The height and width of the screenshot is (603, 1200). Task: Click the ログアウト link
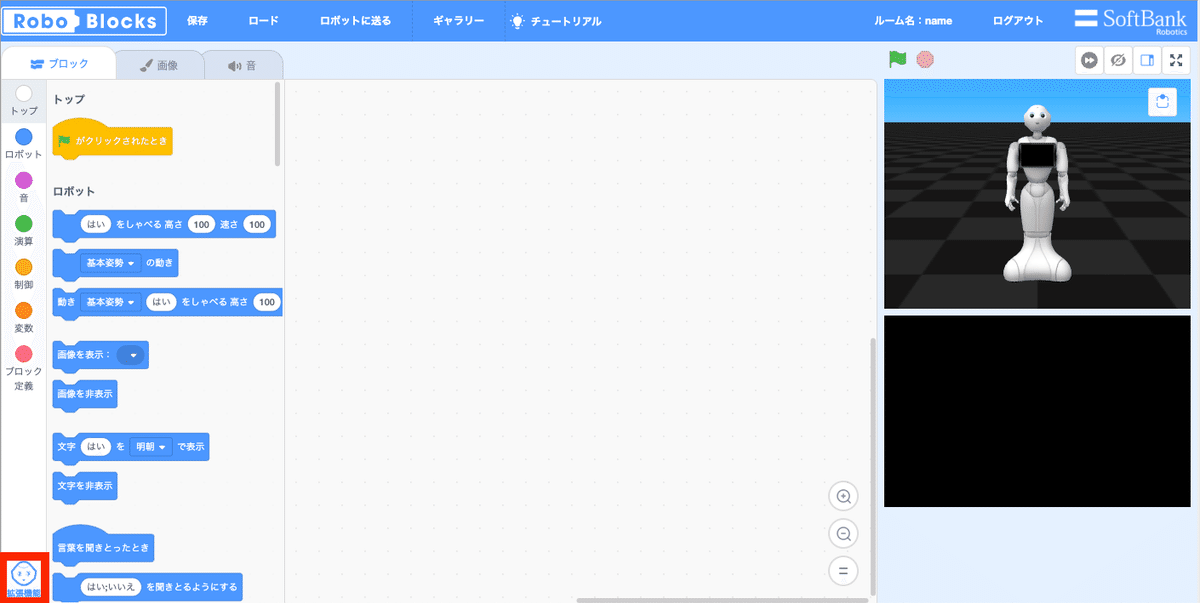(1017, 20)
